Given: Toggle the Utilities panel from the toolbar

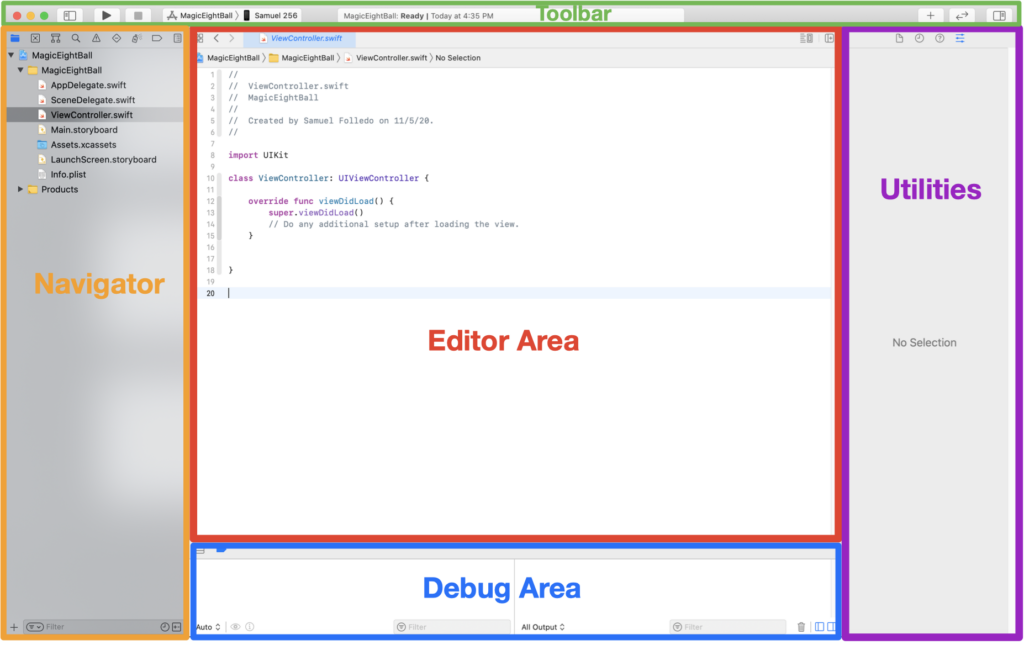Looking at the screenshot, I should (998, 15).
